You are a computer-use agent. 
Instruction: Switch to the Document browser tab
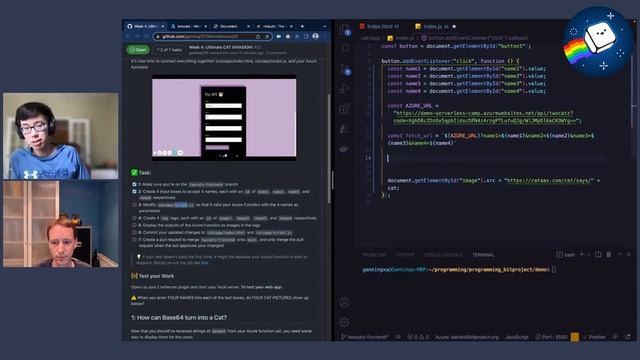click(231, 26)
